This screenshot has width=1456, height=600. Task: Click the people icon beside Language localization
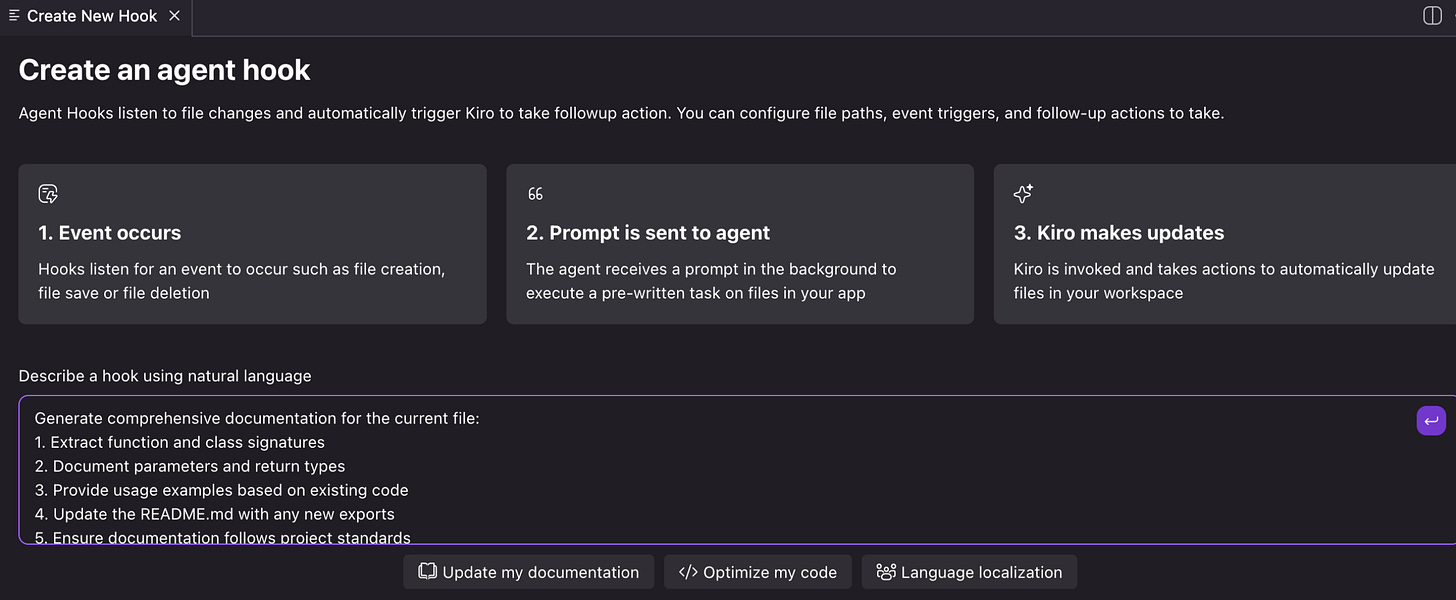[x=885, y=572]
